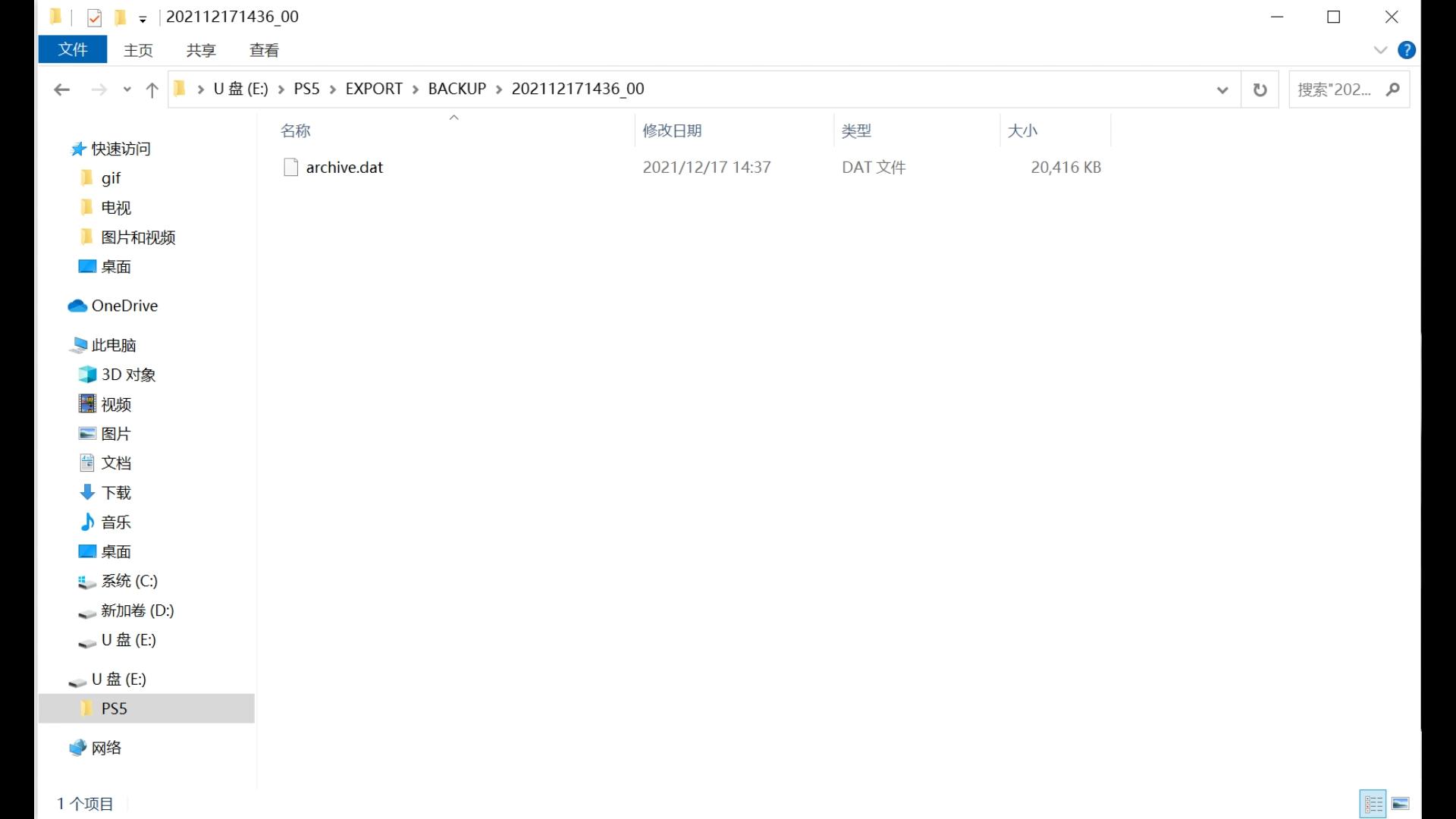1456x819 pixels.
Task: Switch to the 查看 ribbon tab
Action: [x=264, y=50]
